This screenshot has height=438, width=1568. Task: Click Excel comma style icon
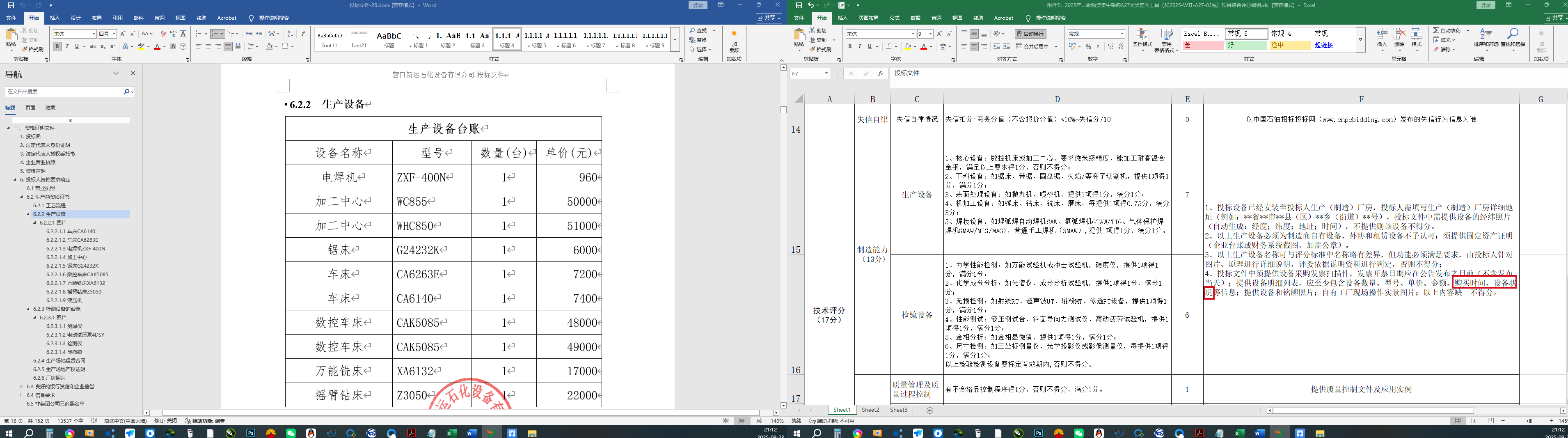click(x=1098, y=46)
